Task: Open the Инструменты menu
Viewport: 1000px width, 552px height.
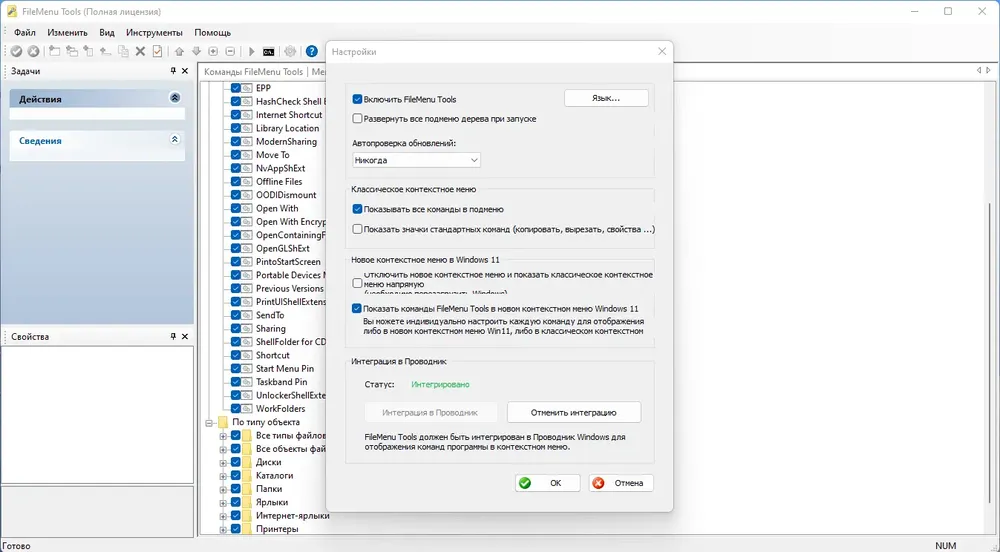Action: coord(154,33)
